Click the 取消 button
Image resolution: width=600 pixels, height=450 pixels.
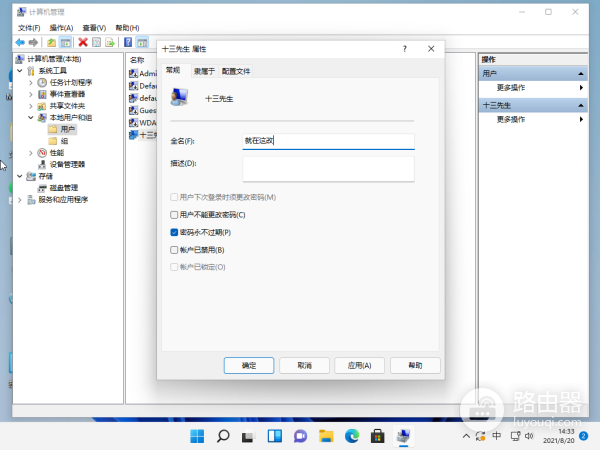pos(304,365)
